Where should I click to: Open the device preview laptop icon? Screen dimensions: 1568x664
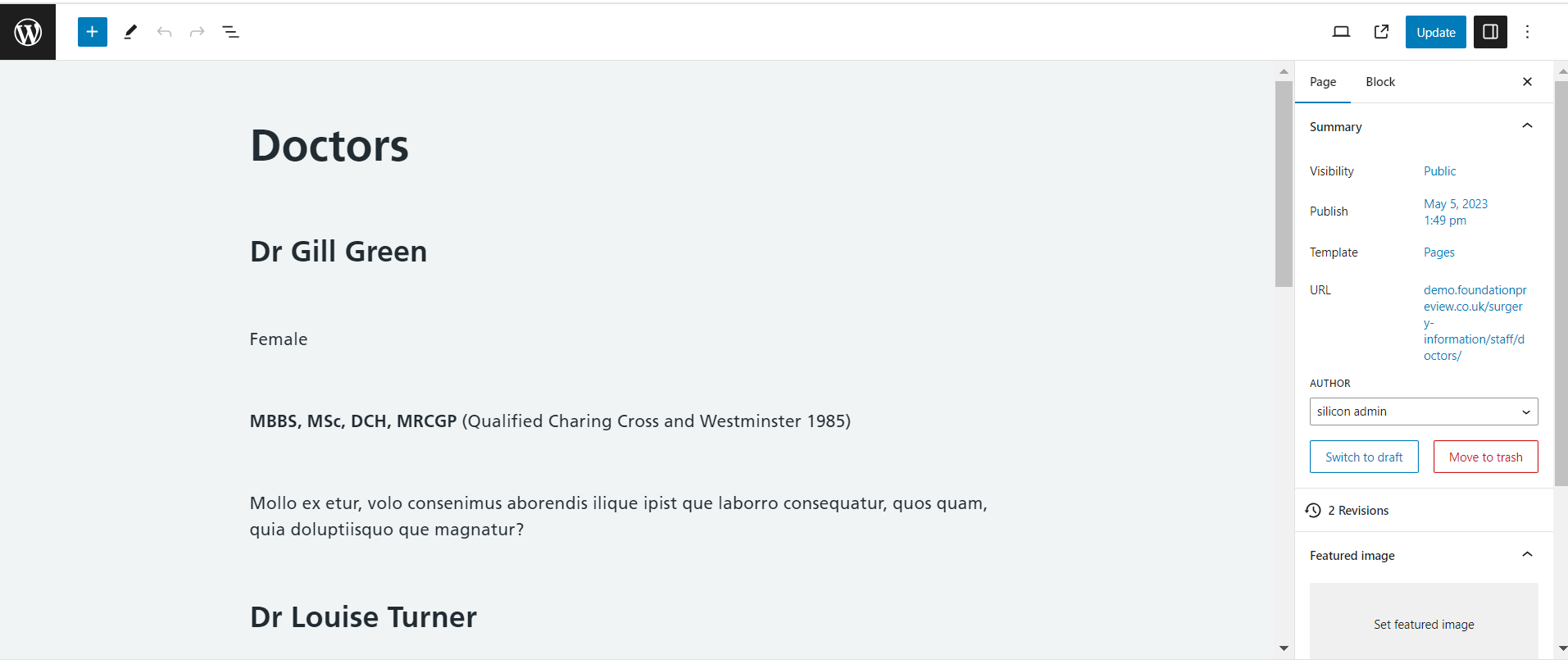point(1341,32)
